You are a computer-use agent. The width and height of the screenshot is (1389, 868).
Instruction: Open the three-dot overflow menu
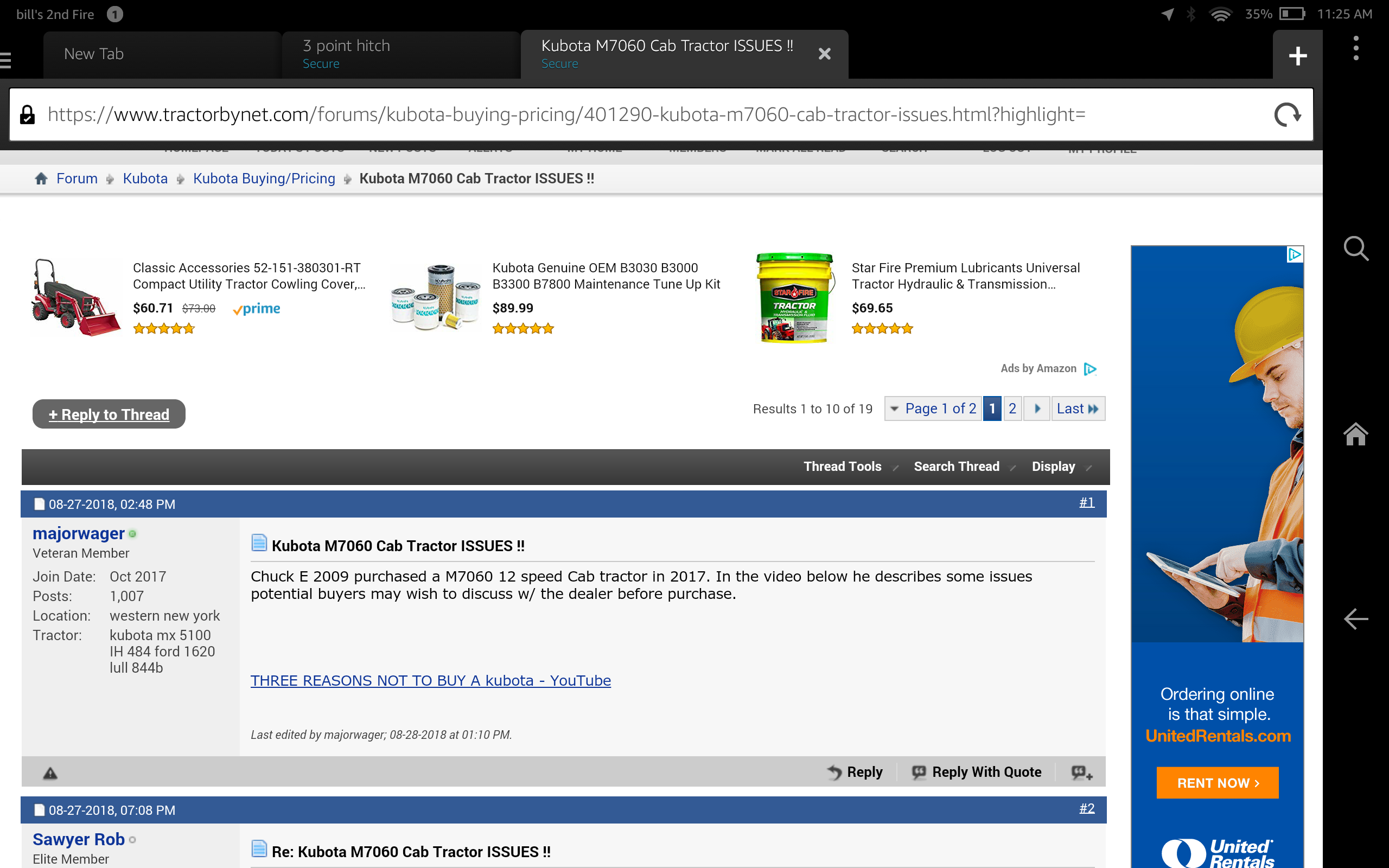tap(1356, 48)
